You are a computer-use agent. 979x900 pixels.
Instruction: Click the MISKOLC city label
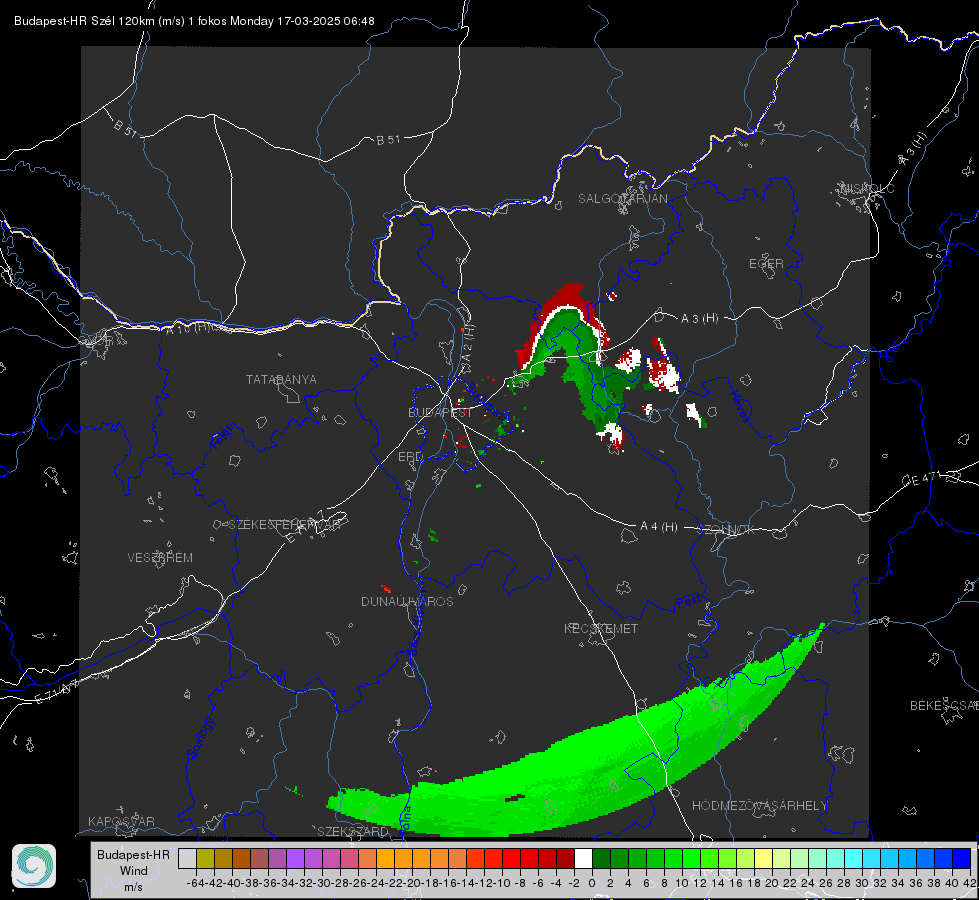point(868,188)
